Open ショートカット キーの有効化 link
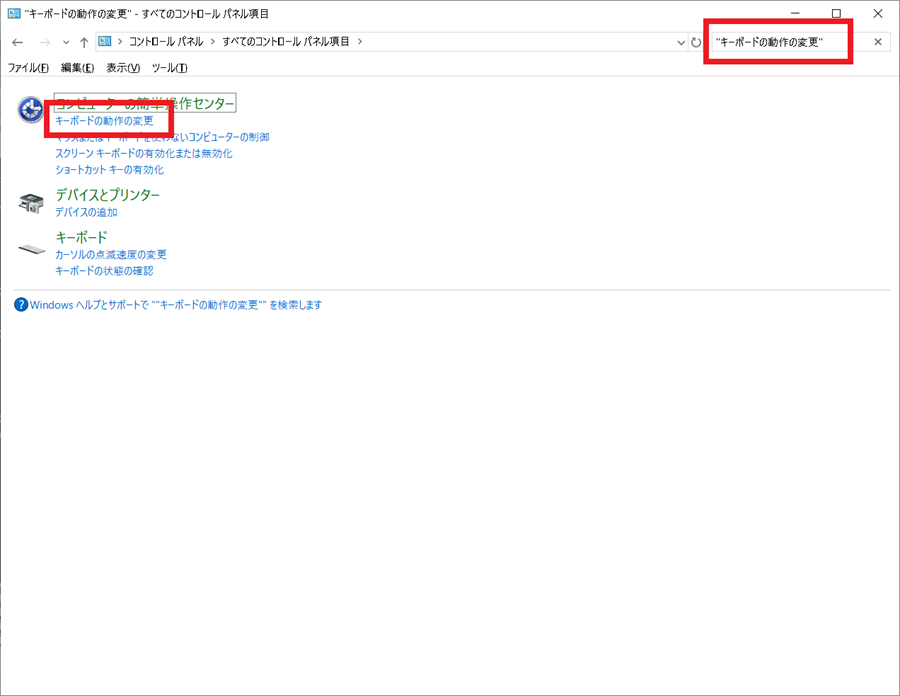Image resolution: width=900 pixels, height=696 pixels. pos(109,170)
